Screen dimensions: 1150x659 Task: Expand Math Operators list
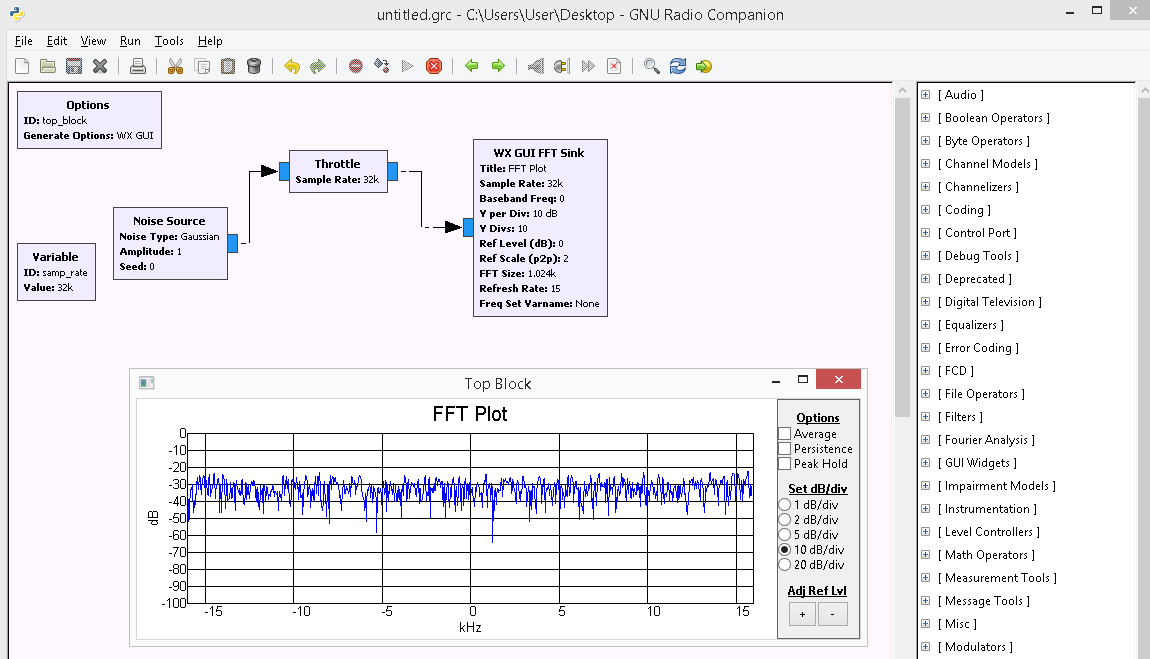[x=926, y=555]
